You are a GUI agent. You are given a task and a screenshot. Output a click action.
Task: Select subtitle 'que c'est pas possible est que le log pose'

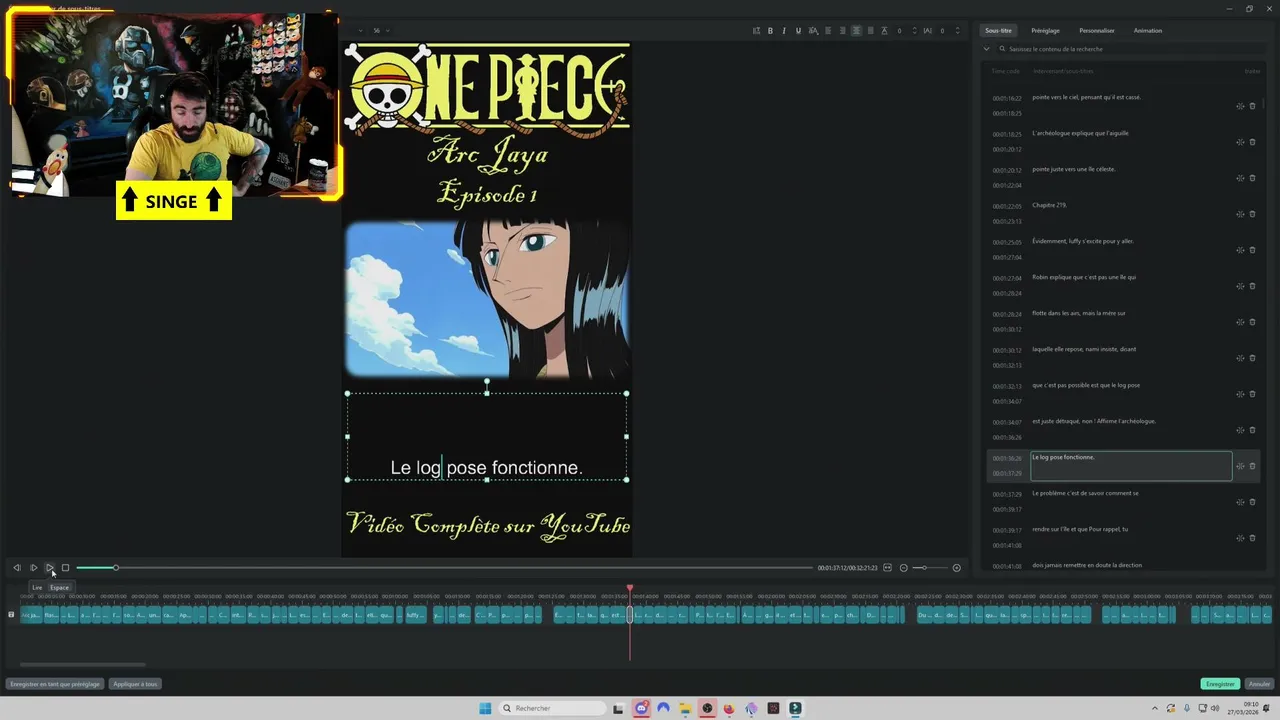tap(1086, 385)
